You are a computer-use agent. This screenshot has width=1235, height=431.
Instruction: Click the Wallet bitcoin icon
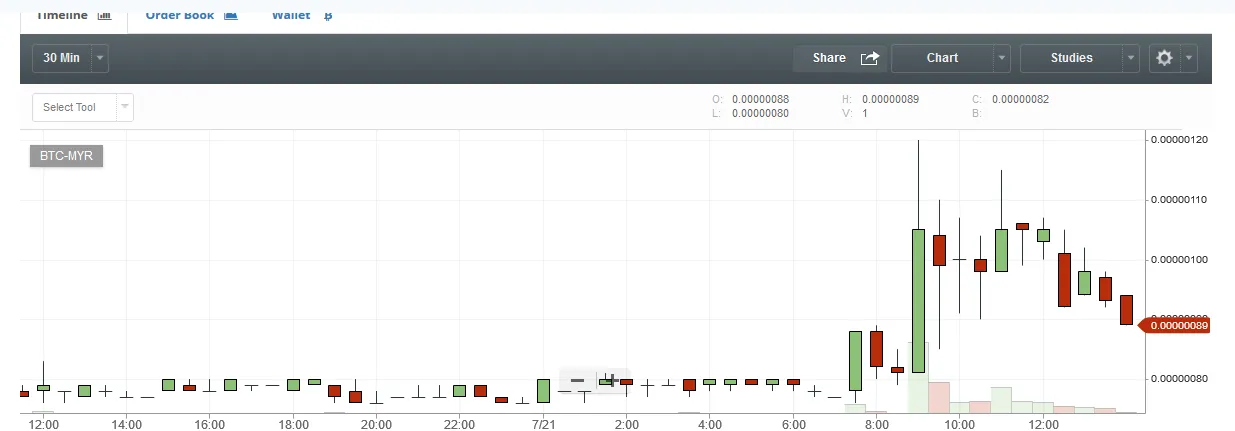328,16
